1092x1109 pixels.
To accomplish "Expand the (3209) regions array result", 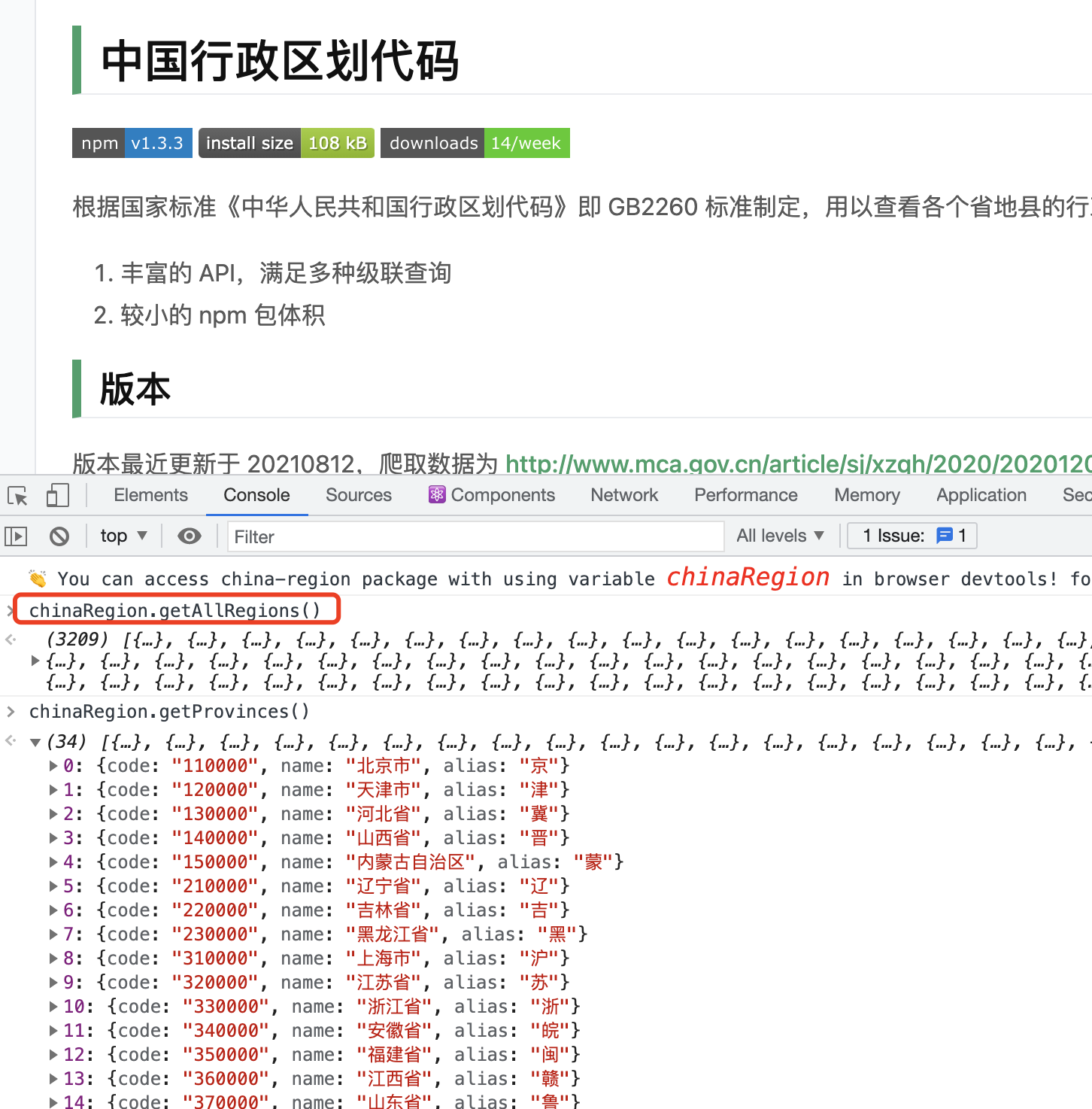I will click(35, 661).
